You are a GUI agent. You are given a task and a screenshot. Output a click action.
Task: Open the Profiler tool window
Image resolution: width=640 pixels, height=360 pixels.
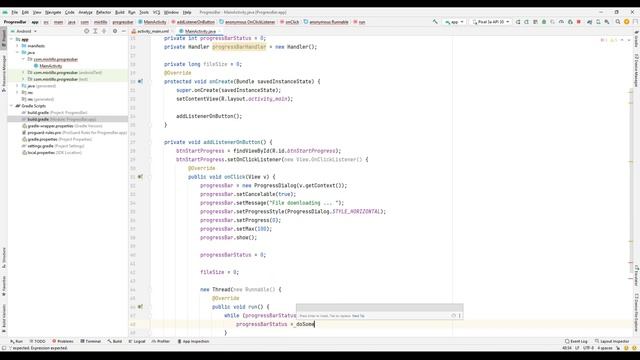coord(161,341)
